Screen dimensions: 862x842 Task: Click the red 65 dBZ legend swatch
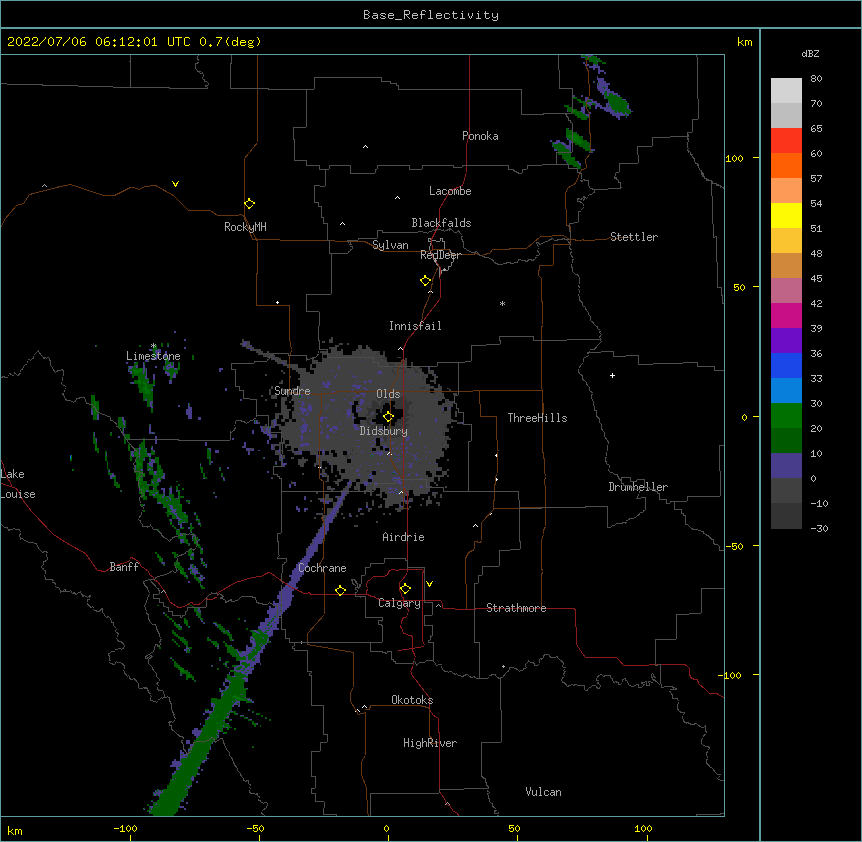click(x=786, y=140)
